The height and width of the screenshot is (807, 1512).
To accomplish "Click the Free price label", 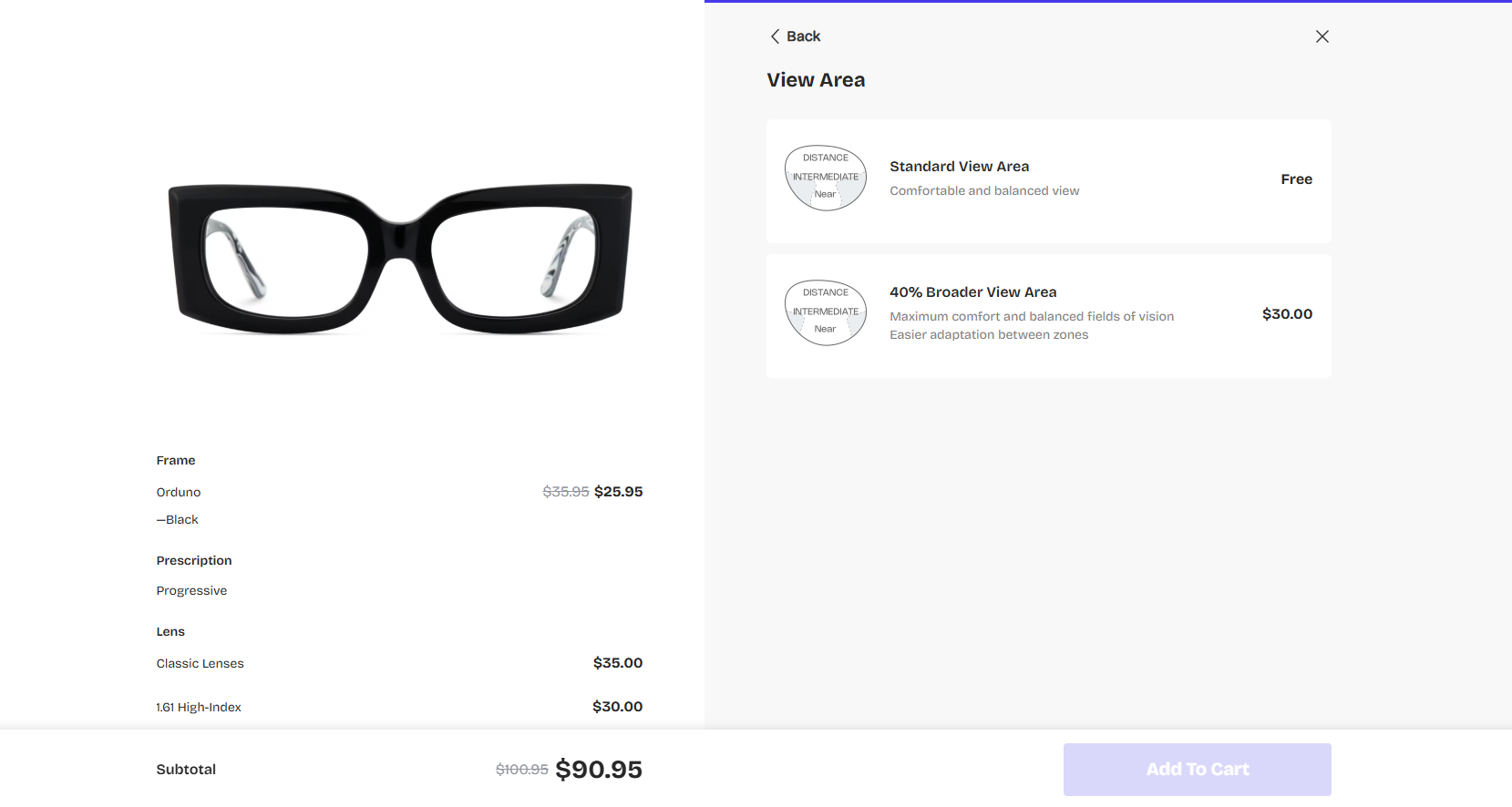I will click(x=1296, y=179).
